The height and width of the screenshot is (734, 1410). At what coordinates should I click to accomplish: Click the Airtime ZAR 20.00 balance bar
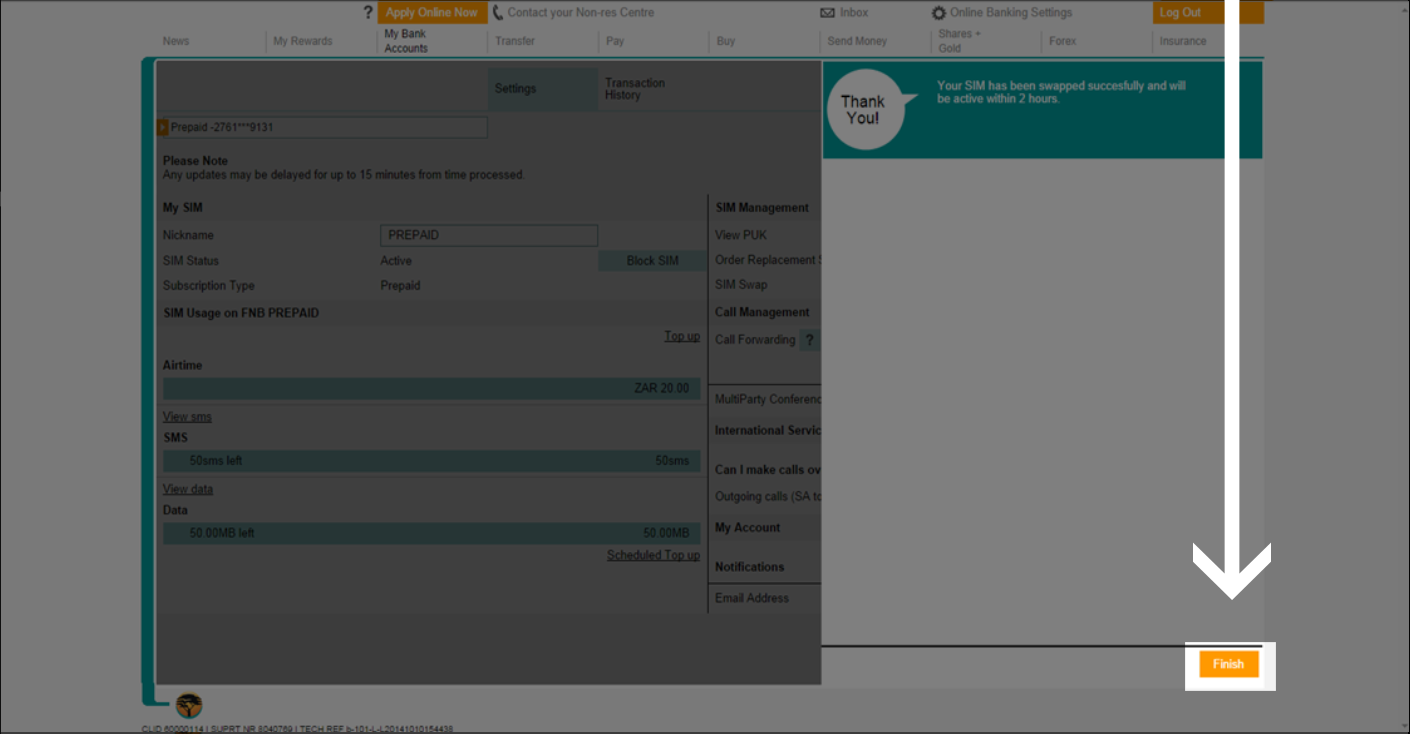432,388
